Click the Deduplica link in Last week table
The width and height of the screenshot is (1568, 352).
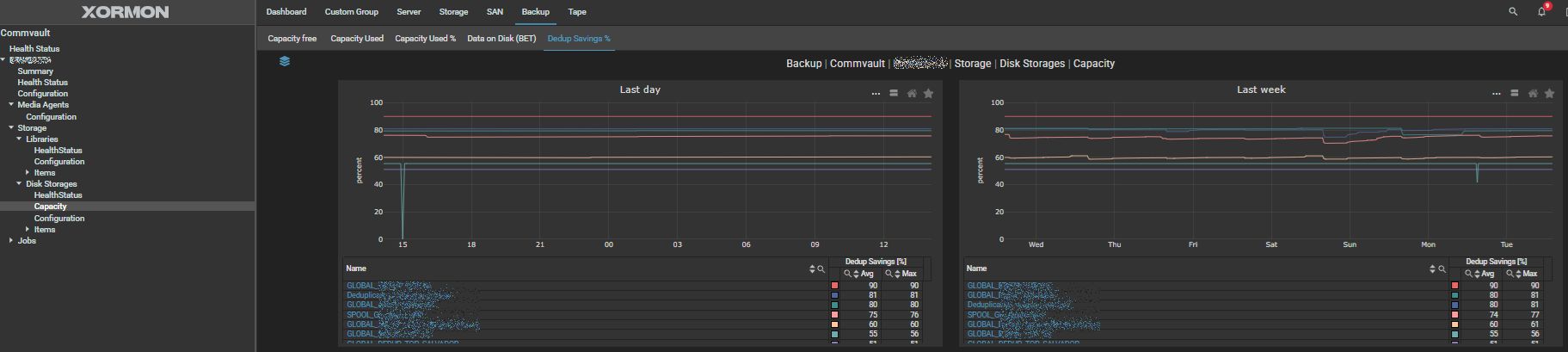tap(982, 305)
